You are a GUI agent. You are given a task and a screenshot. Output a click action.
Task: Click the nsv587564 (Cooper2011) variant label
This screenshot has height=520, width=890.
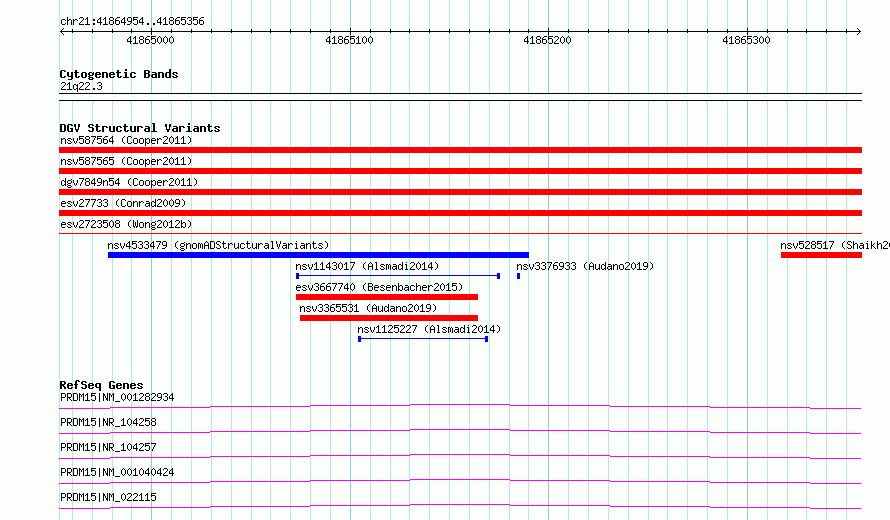coord(126,140)
